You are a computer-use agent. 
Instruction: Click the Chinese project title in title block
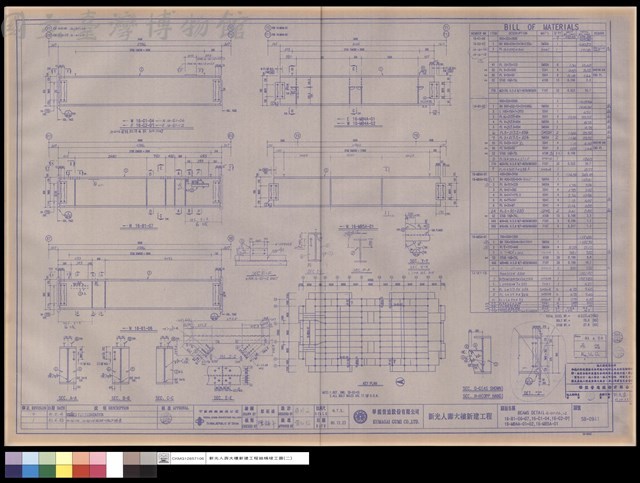point(460,417)
